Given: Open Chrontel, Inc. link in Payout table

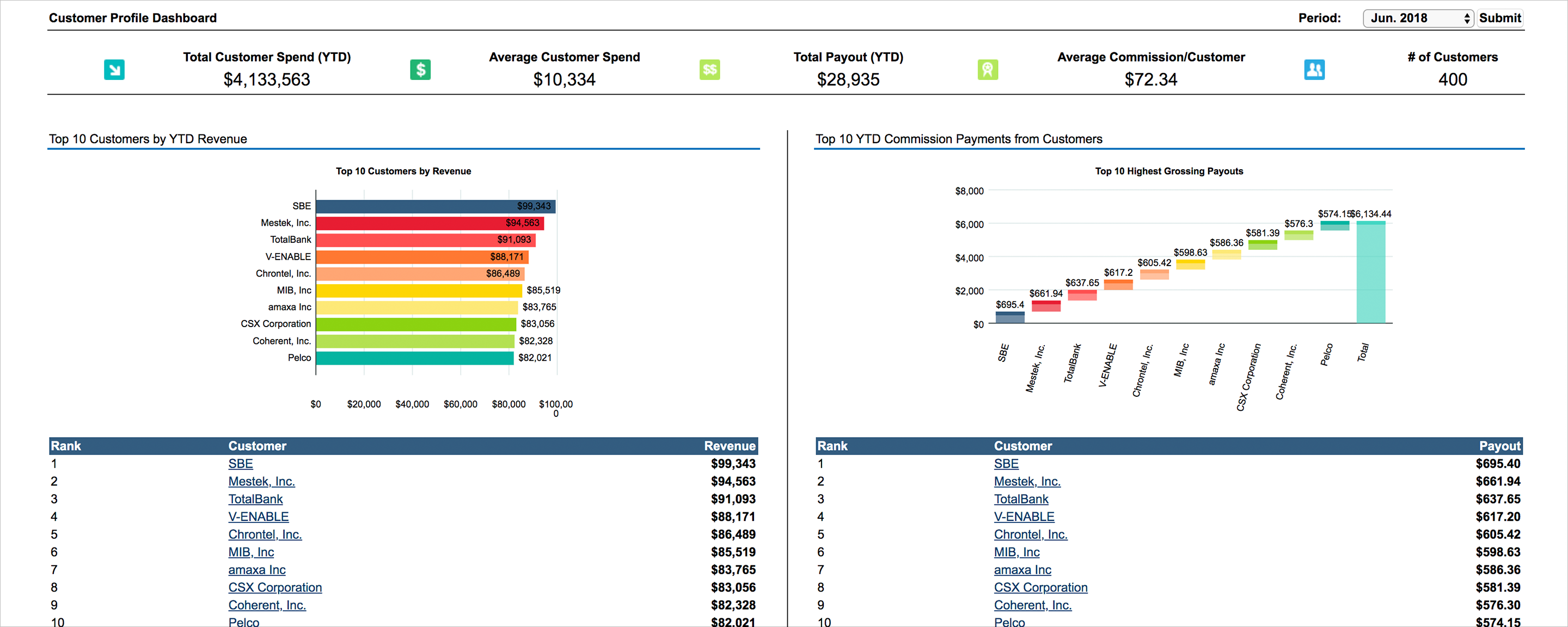Looking at the screenshot, I should [1031, 534].
